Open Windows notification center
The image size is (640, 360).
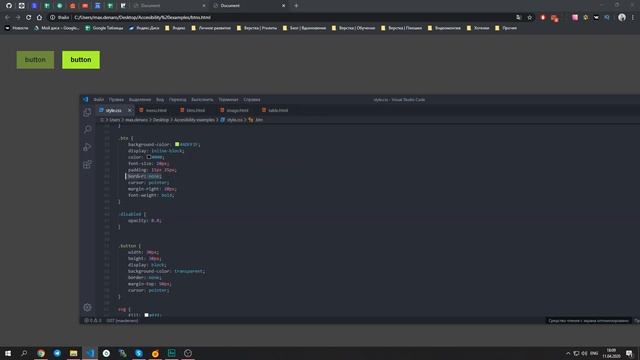629,353
